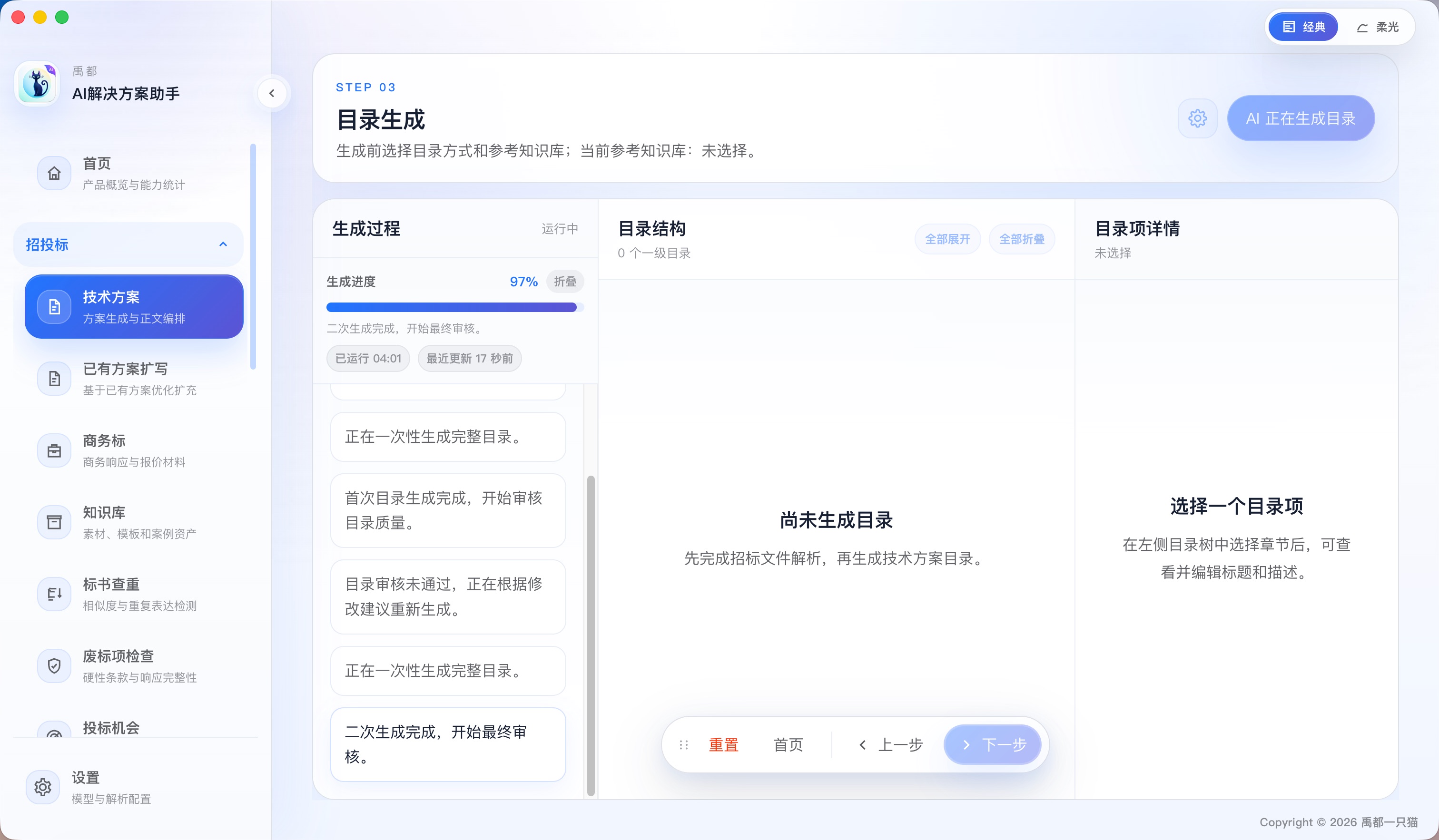This screenshot has height=840, width=1439.
Task: Collapse the sidebar with the chevron button
Action: (x=272, y=93)
